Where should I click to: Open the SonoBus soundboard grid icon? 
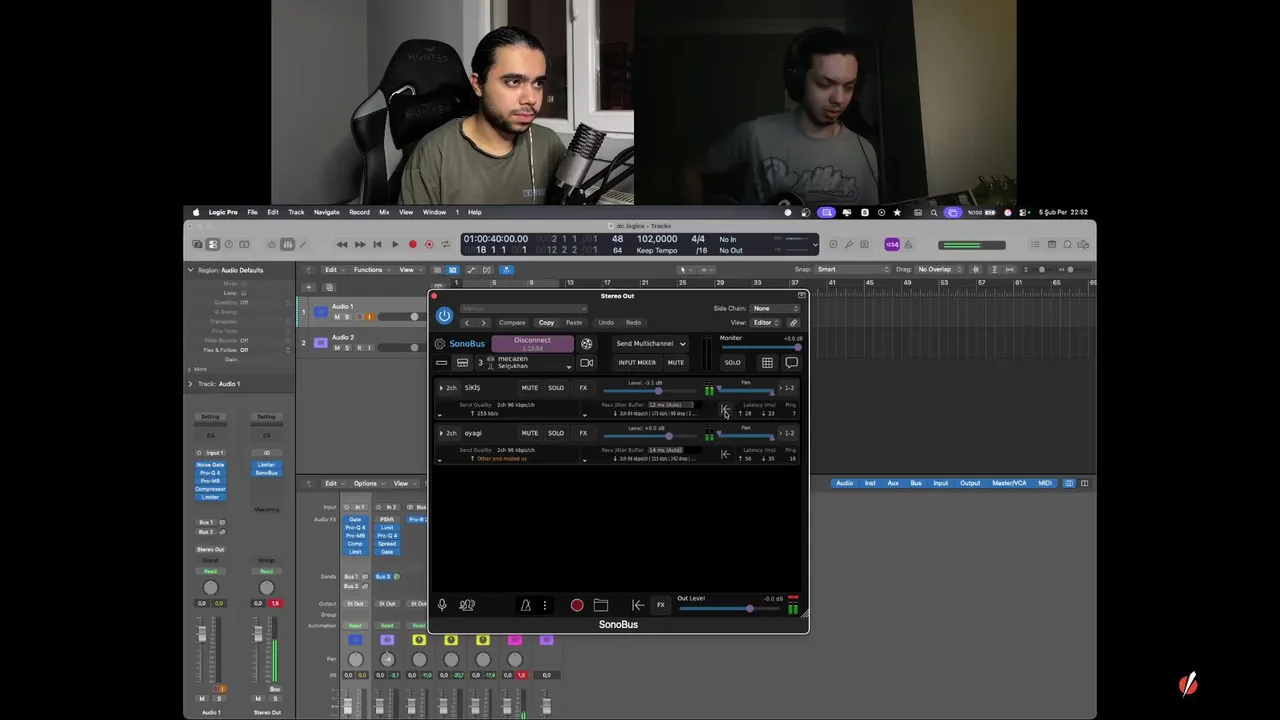click(x=767, y=363)
